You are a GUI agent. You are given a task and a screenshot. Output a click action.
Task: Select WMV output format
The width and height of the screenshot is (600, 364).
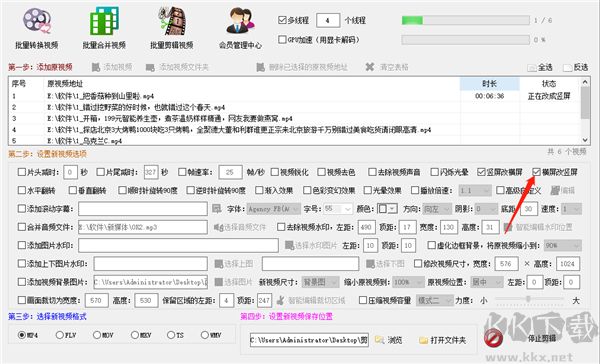[x=204, y=335]
